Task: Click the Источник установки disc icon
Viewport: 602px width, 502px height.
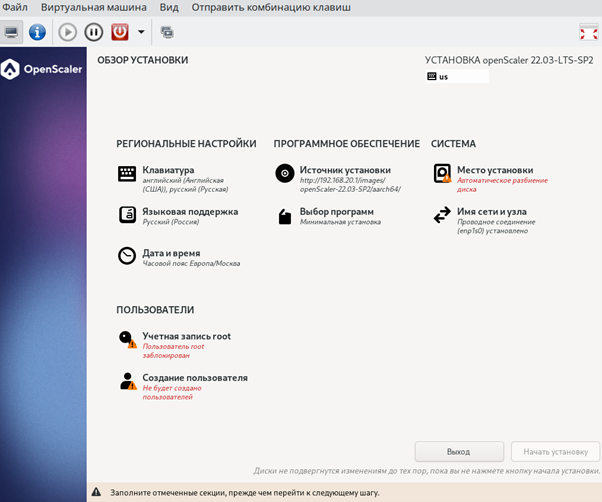Action: click(x=284, y=173)
